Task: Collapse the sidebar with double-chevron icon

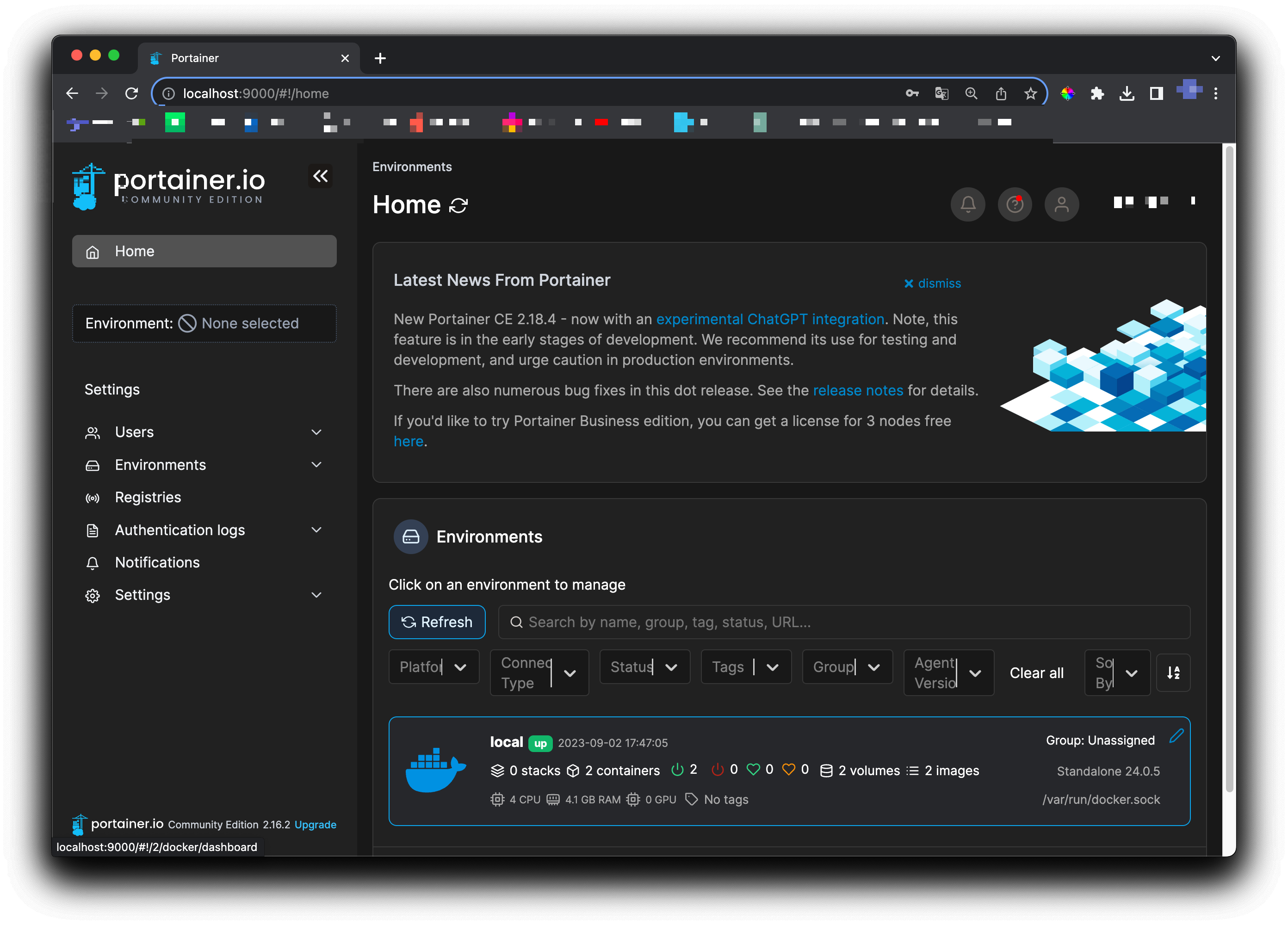Action: click(320, 176)
